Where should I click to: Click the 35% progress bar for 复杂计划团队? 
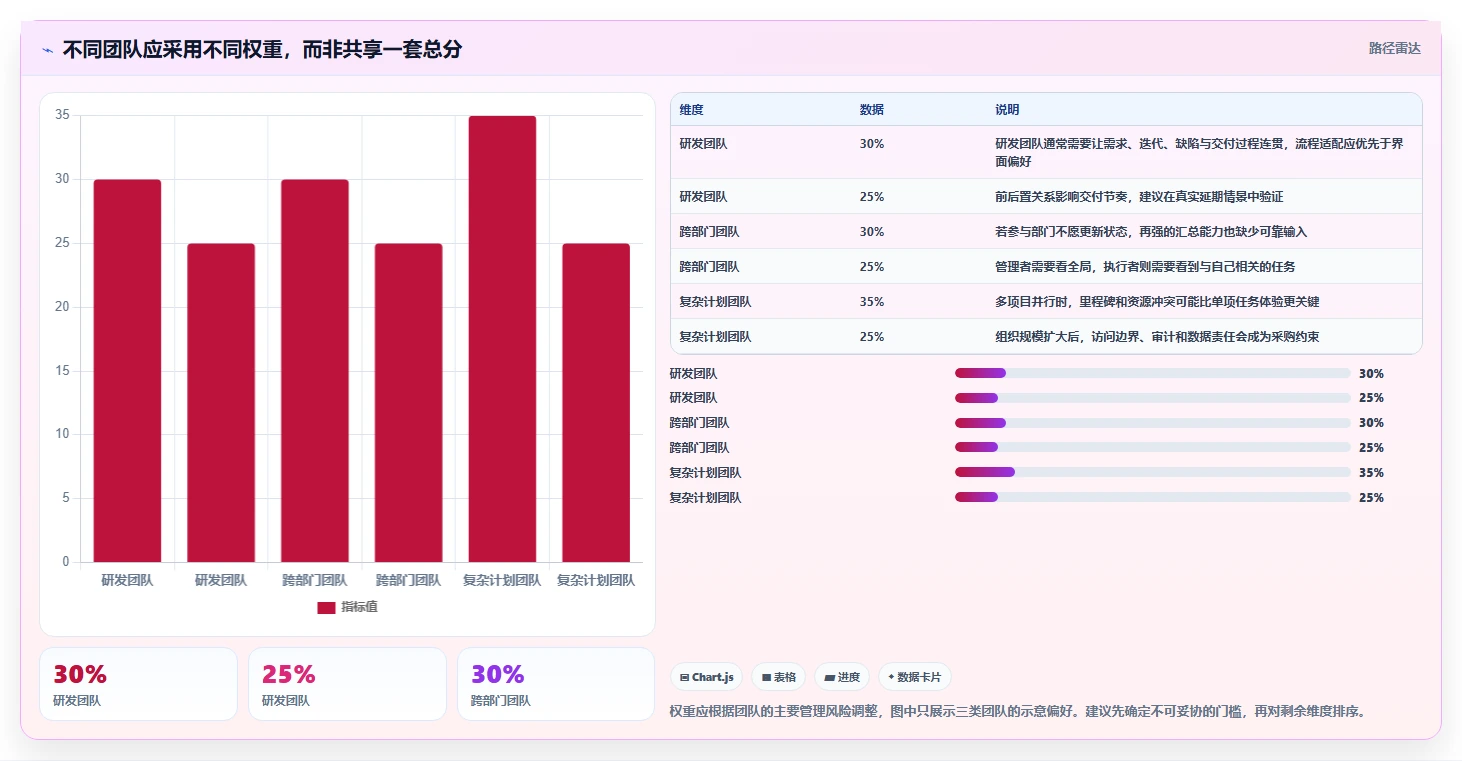pyautogui.click(x=1152, y=472)
